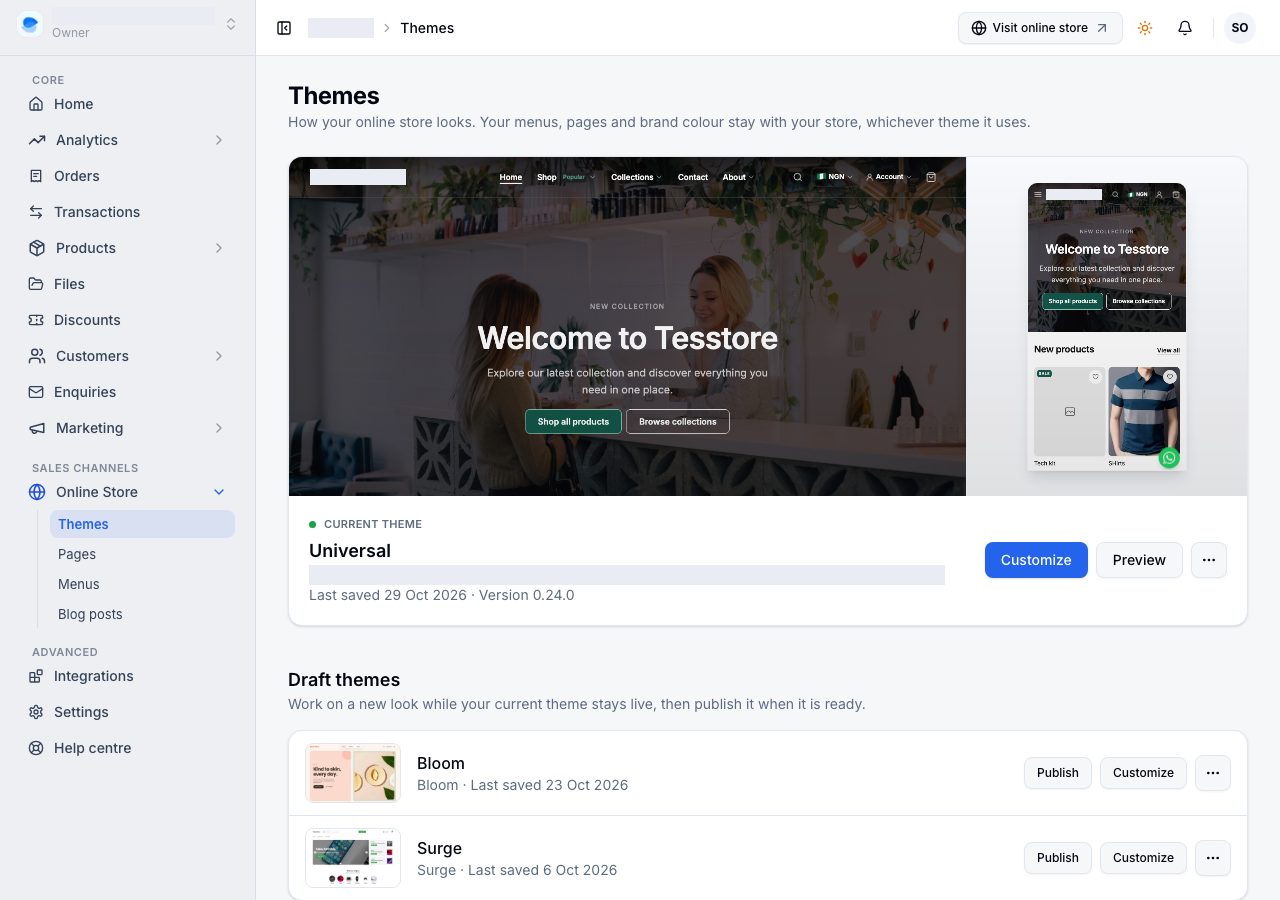Image resolution: width=1280 pixels, height=900 pixels.
Task: Customize the current Universal theme
Action: (1036, 560)
